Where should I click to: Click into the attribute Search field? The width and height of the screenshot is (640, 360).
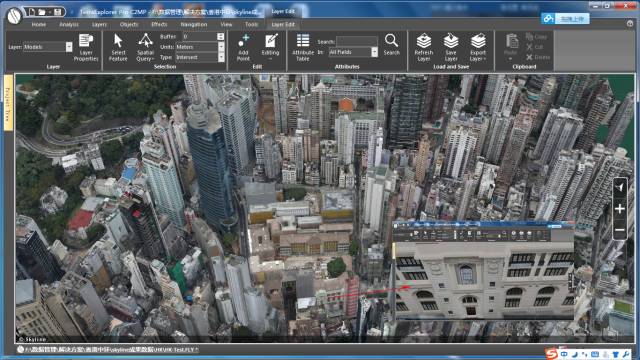(357, 41)
